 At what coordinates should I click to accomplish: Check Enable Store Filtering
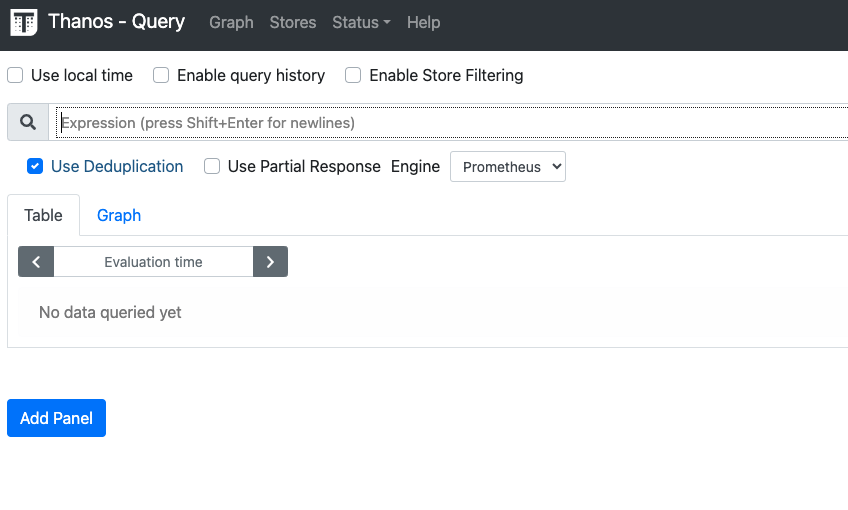(x=353, y=76)
